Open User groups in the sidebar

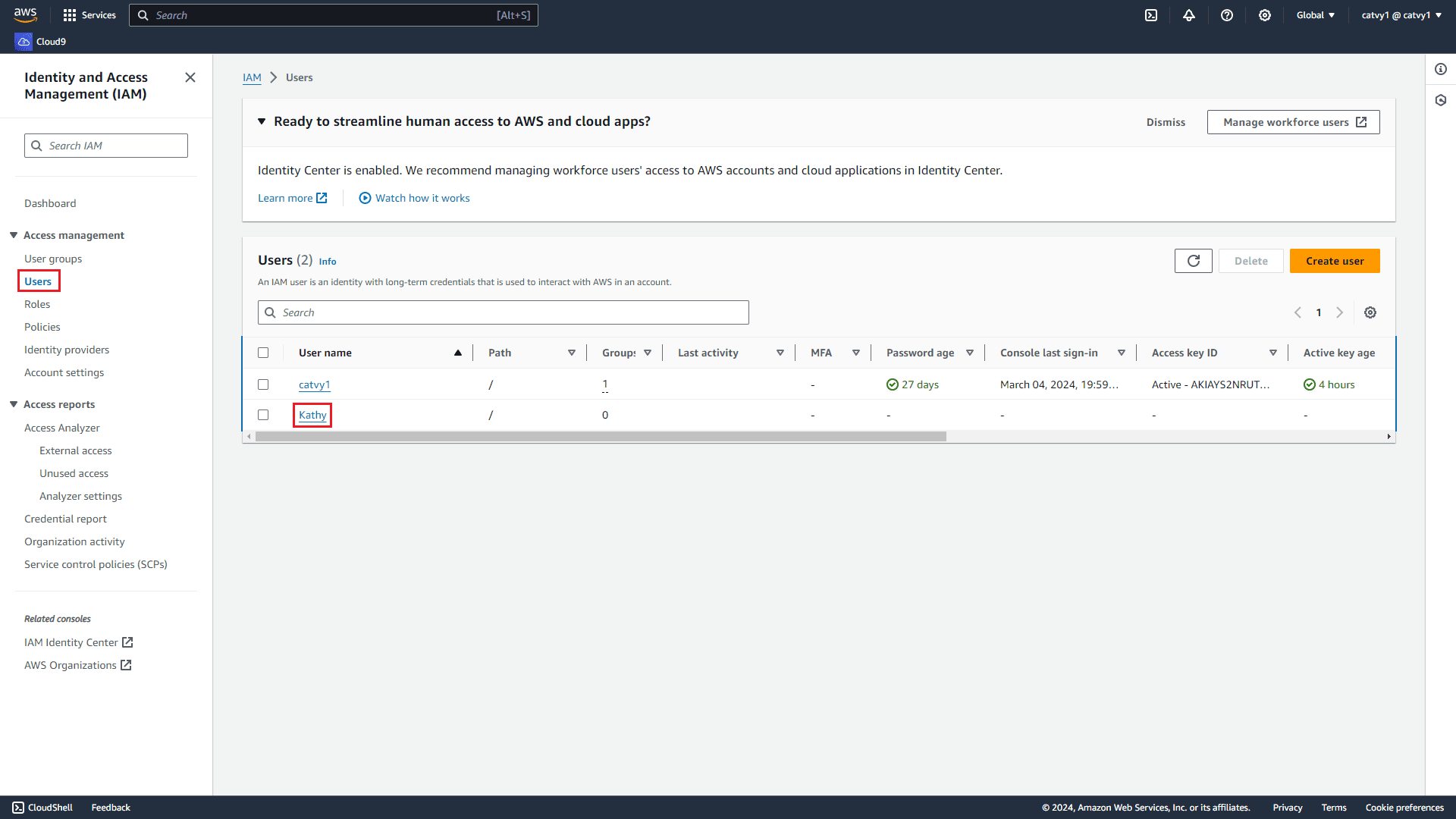[53, 259]
